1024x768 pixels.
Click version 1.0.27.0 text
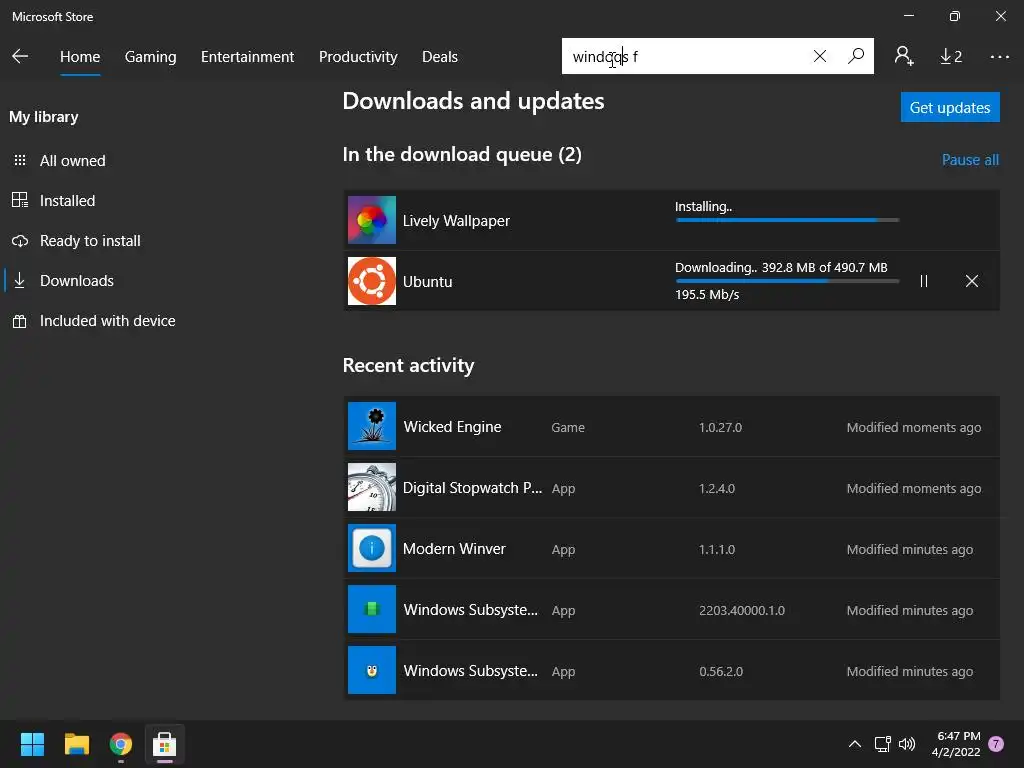coord(720,427)
